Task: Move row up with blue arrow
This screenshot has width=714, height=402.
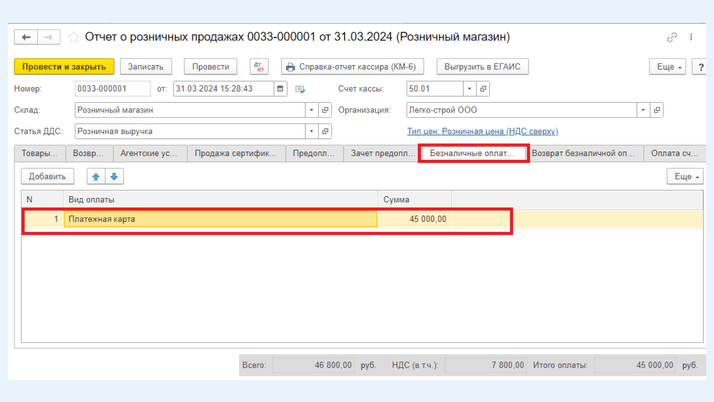Action: pos(96,176)
